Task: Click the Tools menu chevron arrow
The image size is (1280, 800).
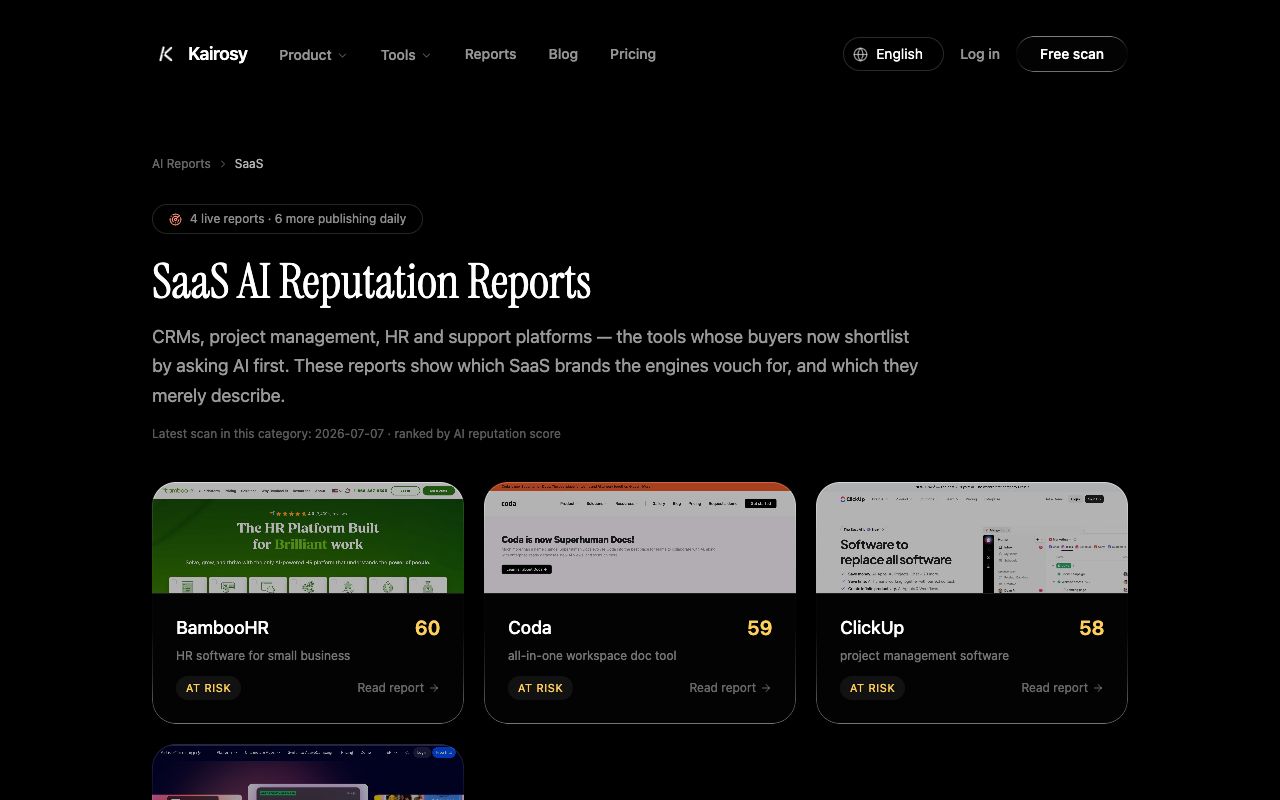Action: click(426, 56)
